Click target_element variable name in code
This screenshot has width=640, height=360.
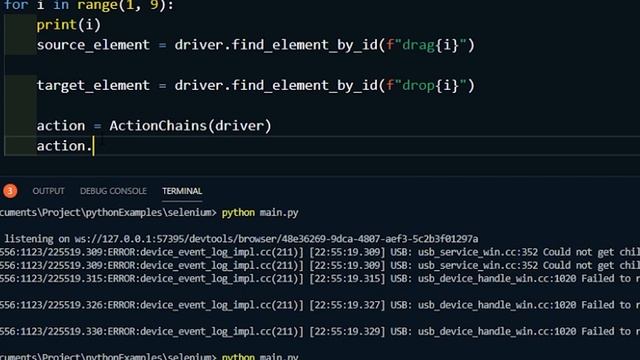point(93,85)
